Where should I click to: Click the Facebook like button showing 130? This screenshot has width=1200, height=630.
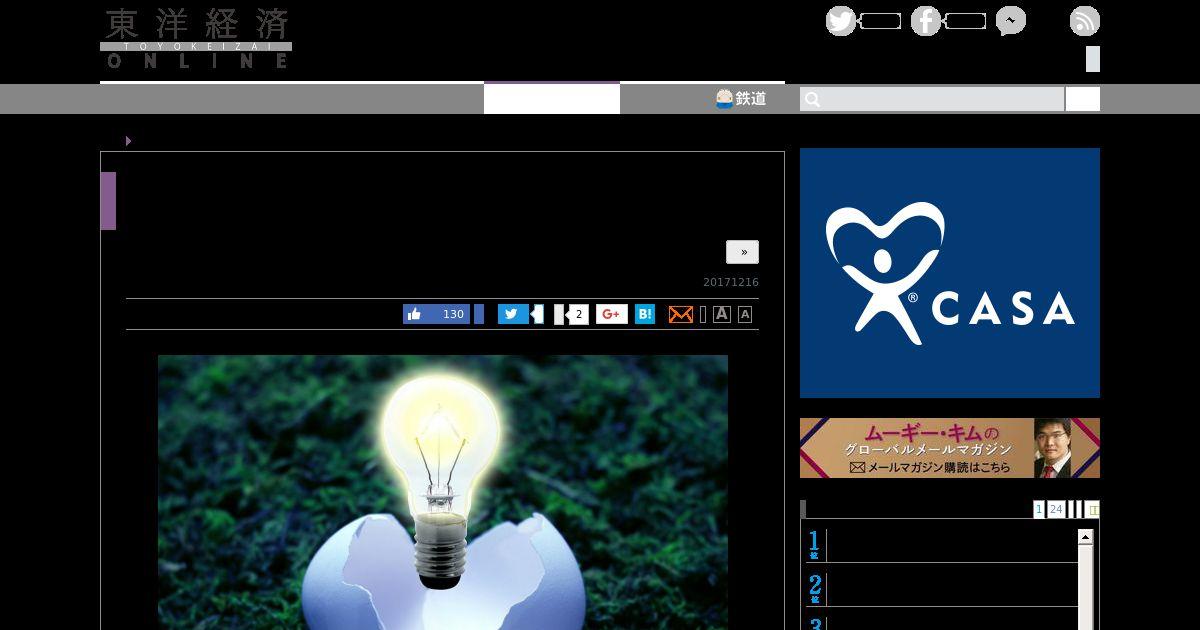(x=436, y=314)
